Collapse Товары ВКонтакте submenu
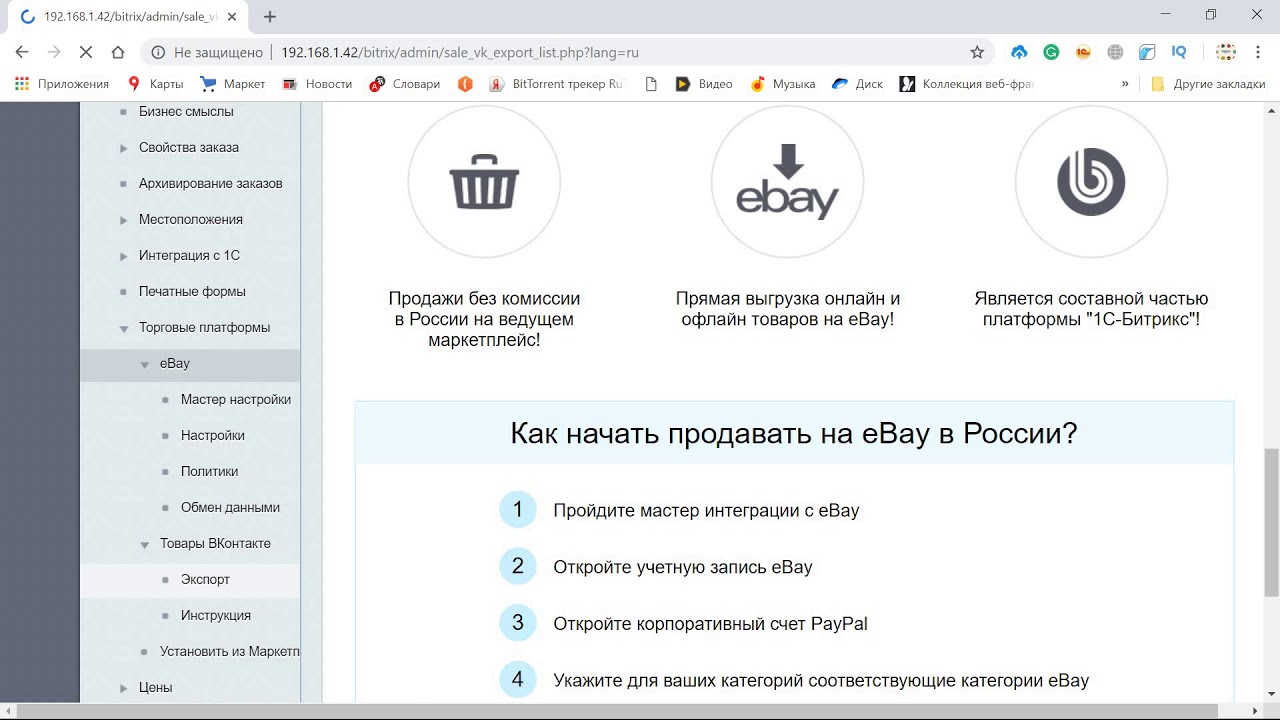The height and width of the screenshot is (720, 1280). [145, 544]
